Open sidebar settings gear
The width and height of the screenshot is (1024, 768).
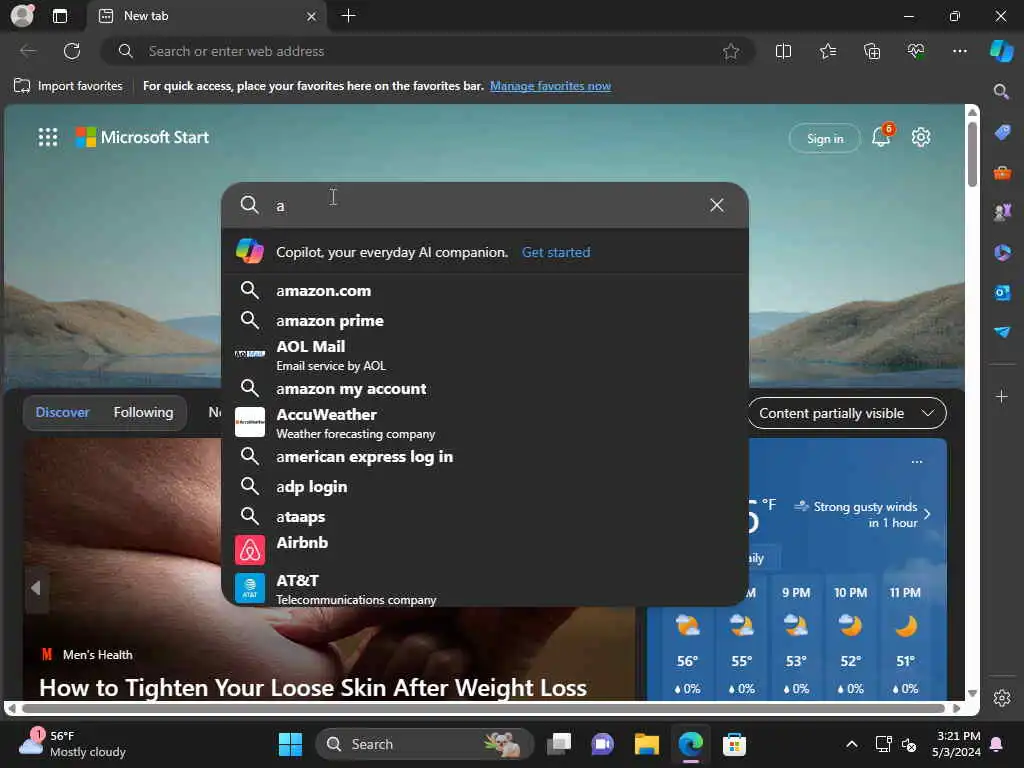click(x=1002, y=698)
